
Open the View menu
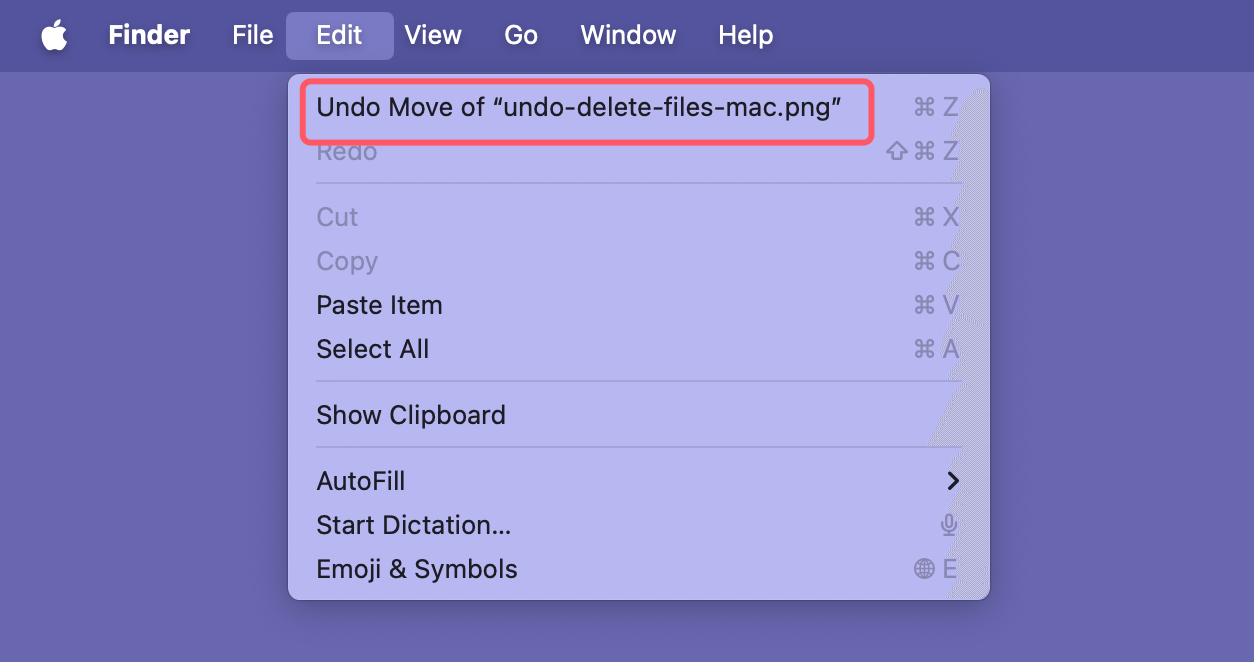[x=433, y=35]
